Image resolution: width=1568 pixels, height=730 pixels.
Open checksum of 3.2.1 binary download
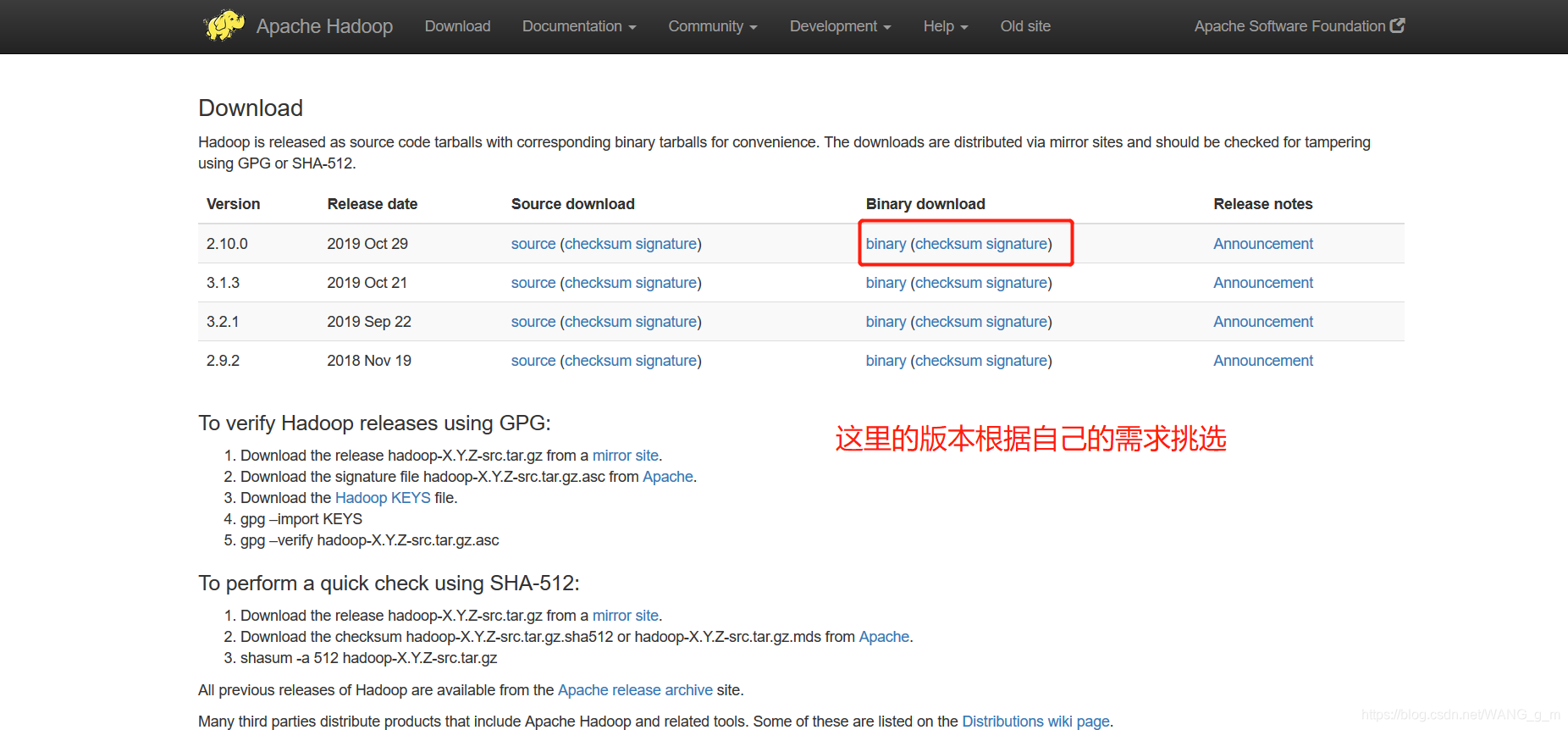(x=948, y=322)
